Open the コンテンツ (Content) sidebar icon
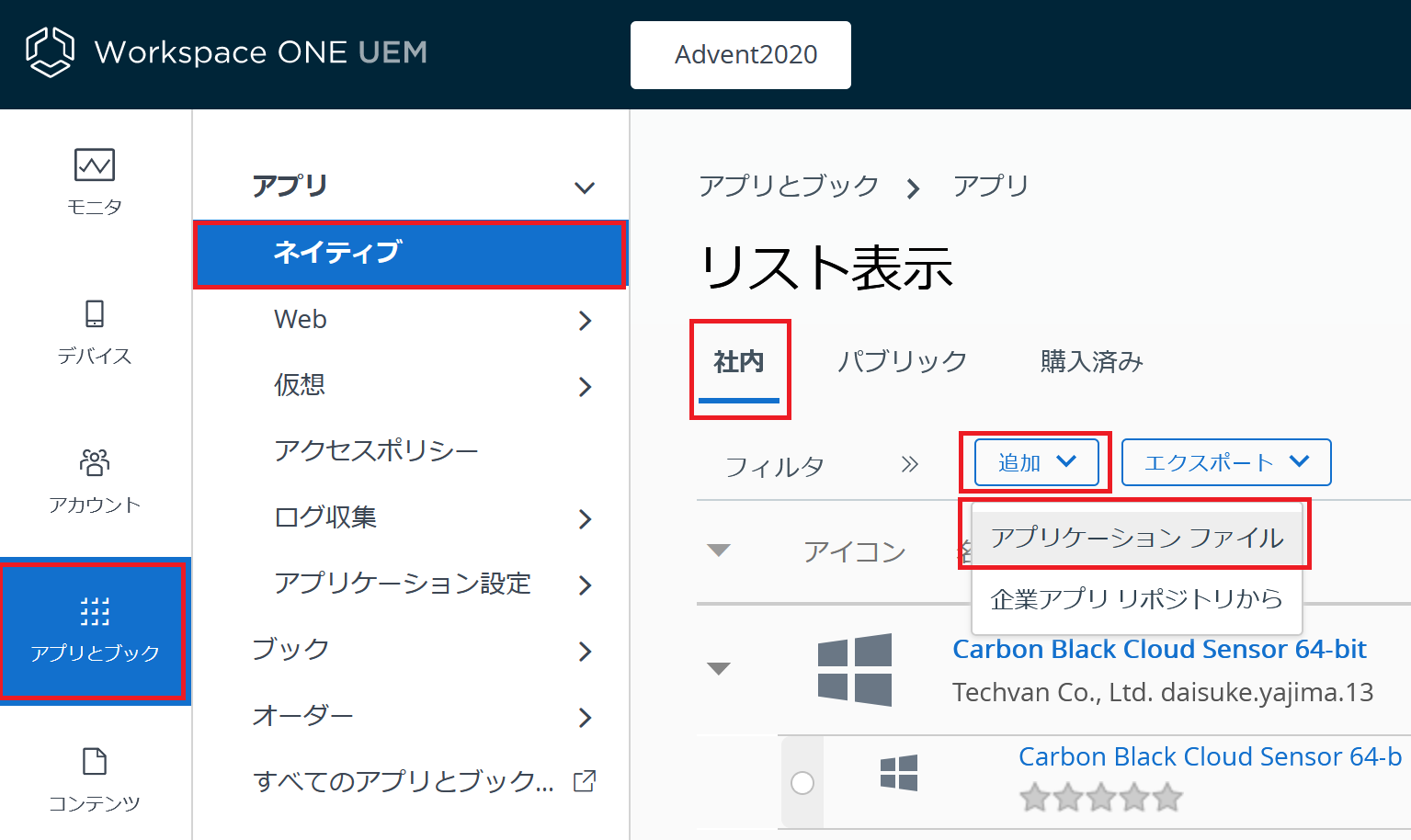The height and width of the screenshot is (840, 1411). click(x=95, y=763)
